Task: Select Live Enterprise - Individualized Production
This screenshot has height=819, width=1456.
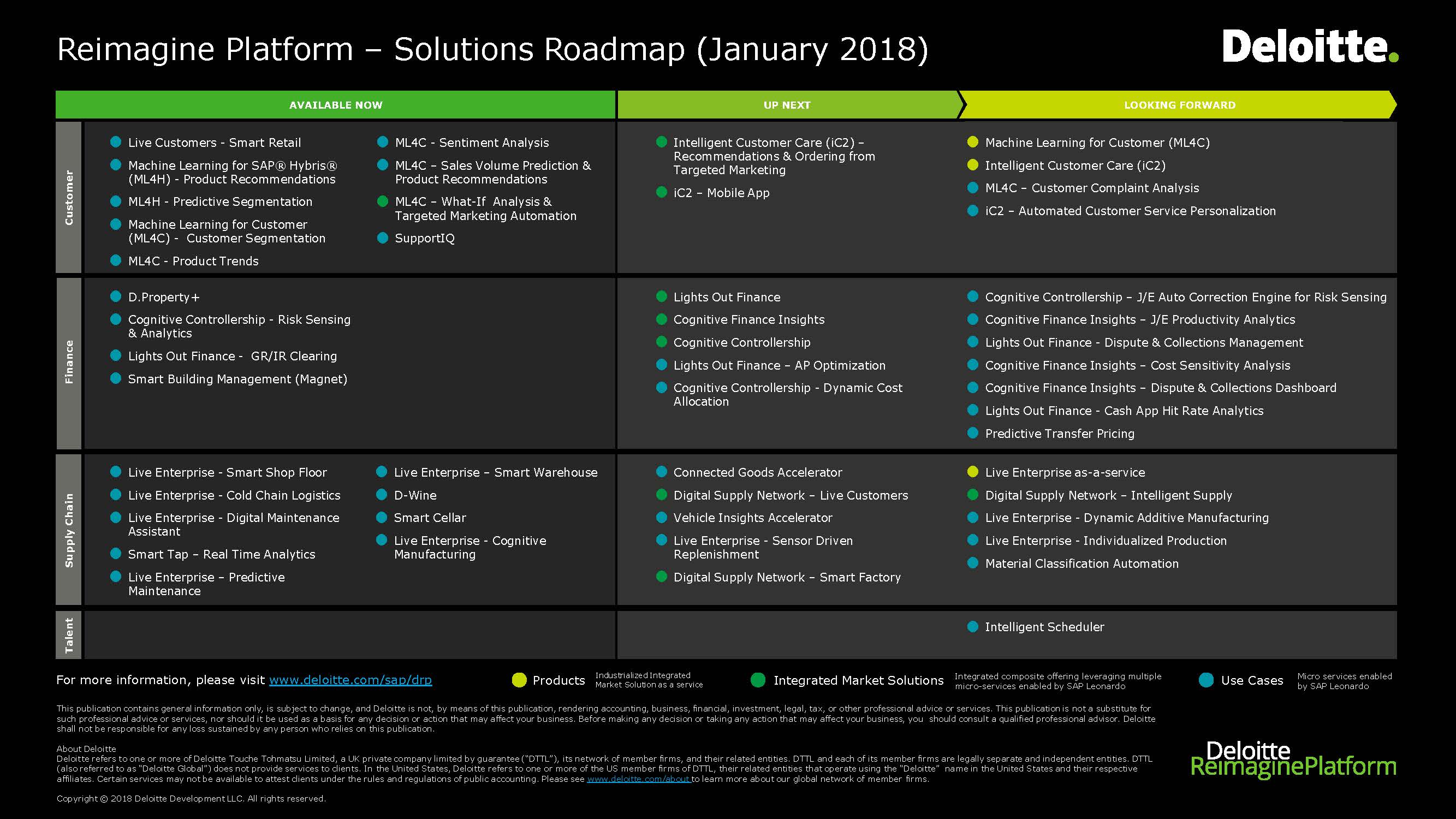Action: pyautogui.click(x=1106, y=541)
